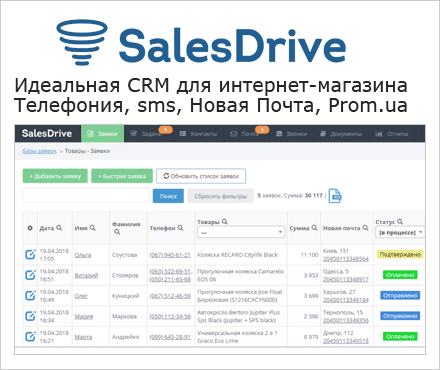Click the name link Ольга
Screen dimensions: 440x370
tap(83, 255)
